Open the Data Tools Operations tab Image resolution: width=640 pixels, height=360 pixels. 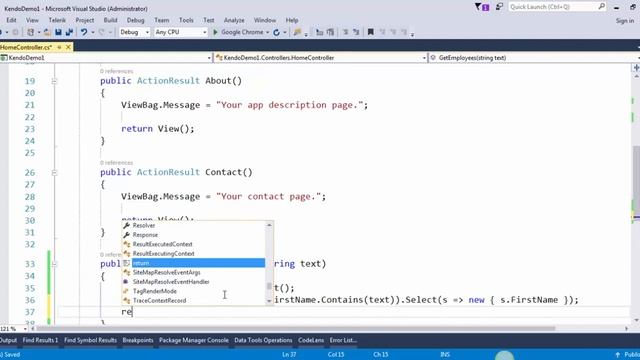(263, 340)
